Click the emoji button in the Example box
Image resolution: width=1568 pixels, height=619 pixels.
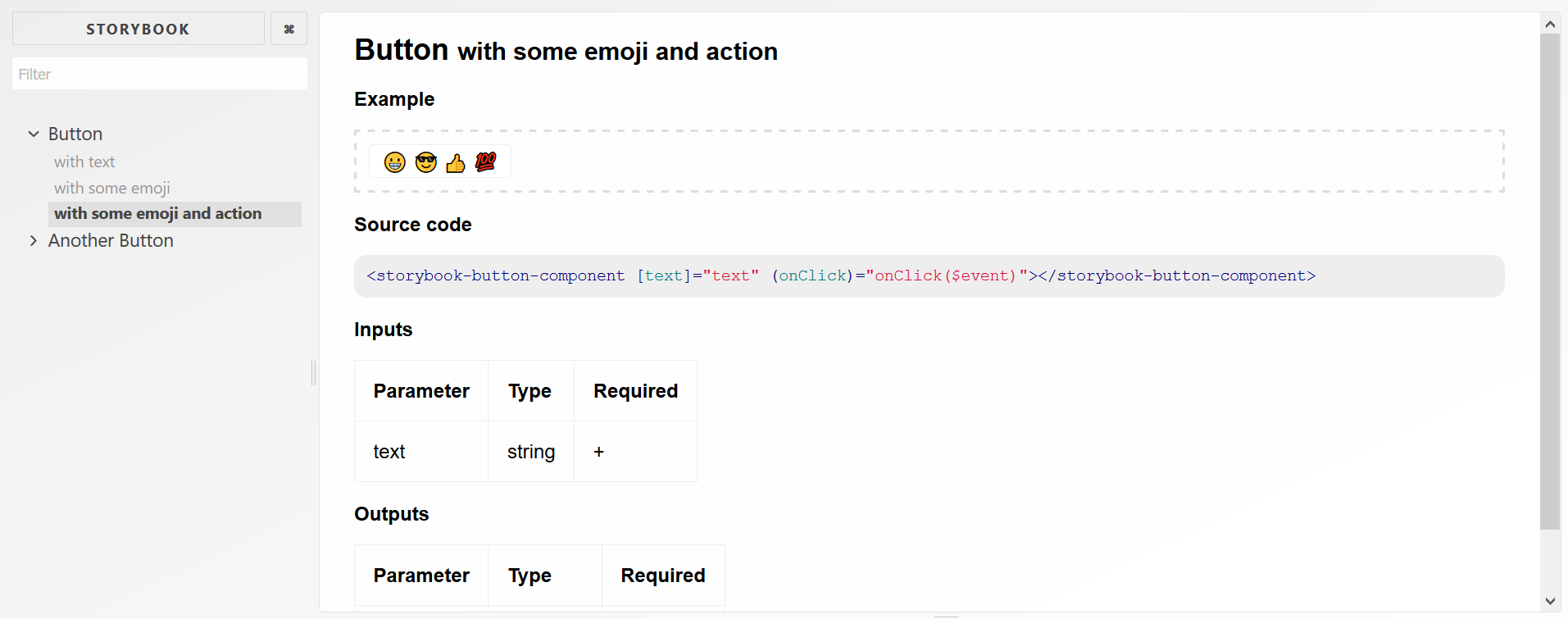[x=440, y=162]
